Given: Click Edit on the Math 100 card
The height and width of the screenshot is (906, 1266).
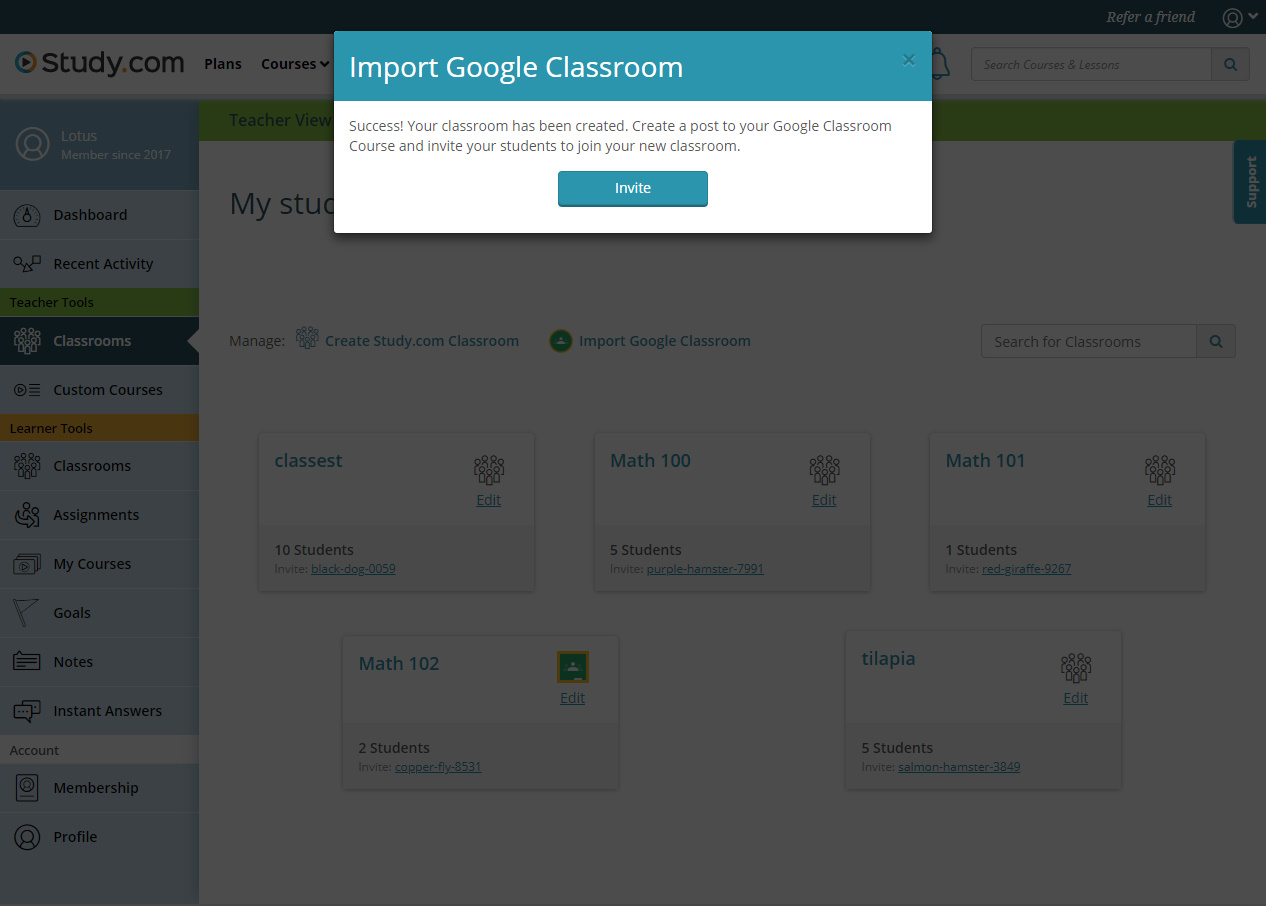Looking at the screenshot, I should pyautogui.click(x=824, y=500).
